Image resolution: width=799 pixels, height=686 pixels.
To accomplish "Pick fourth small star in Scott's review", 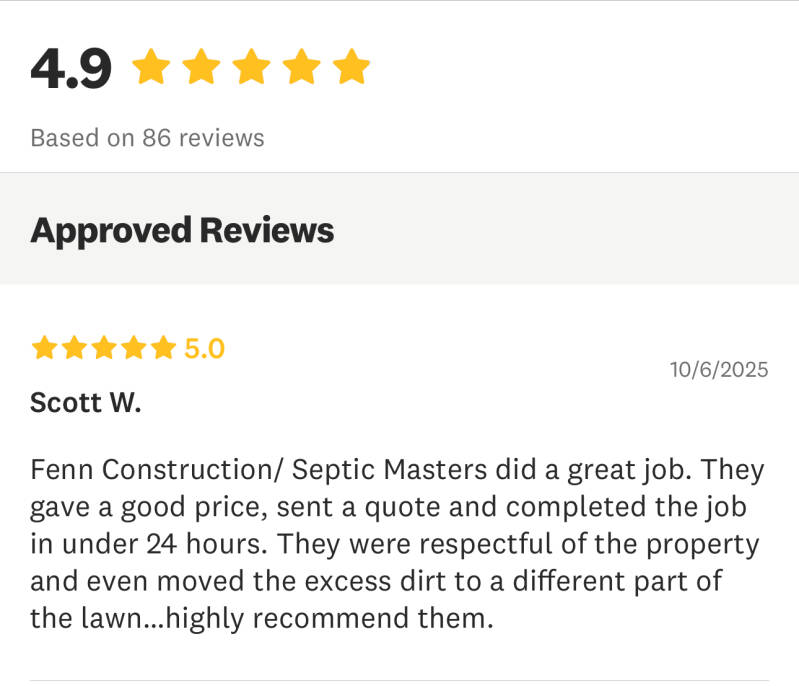I will pos(133,348).
